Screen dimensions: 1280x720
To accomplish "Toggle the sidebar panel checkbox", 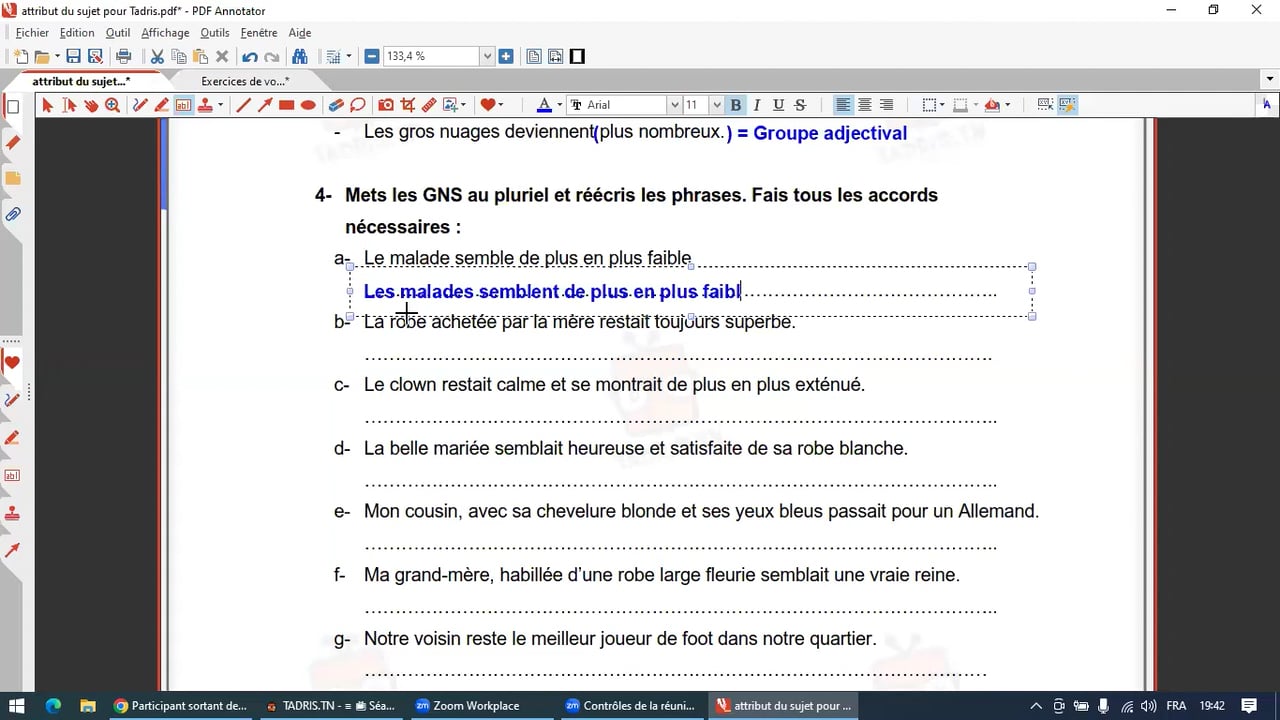I will pyautogui.click(x=13, y=107).
